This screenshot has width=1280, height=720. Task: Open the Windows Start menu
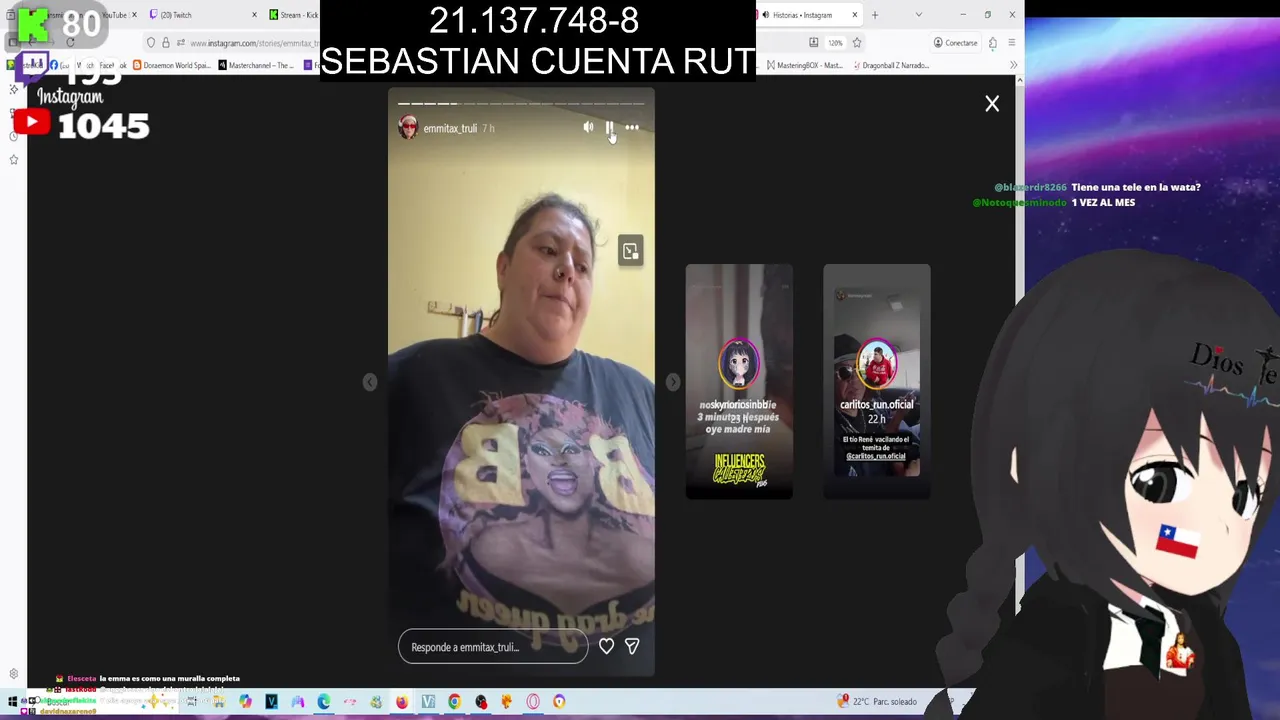tap(12, 702)
